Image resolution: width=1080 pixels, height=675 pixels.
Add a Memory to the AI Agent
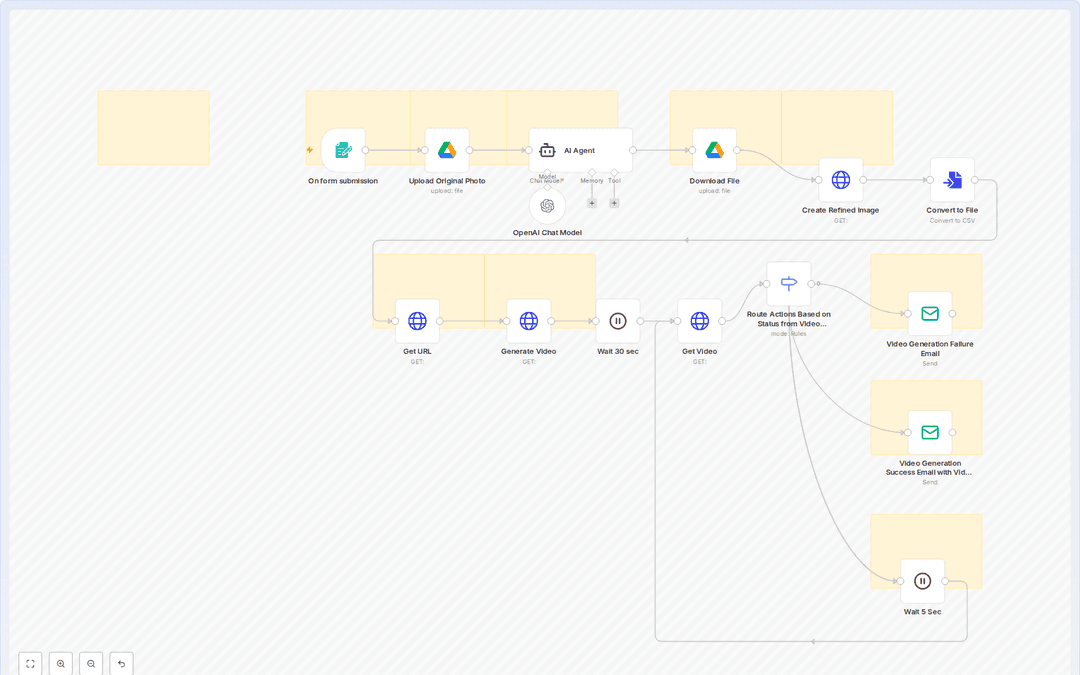[x=591, y=202]
